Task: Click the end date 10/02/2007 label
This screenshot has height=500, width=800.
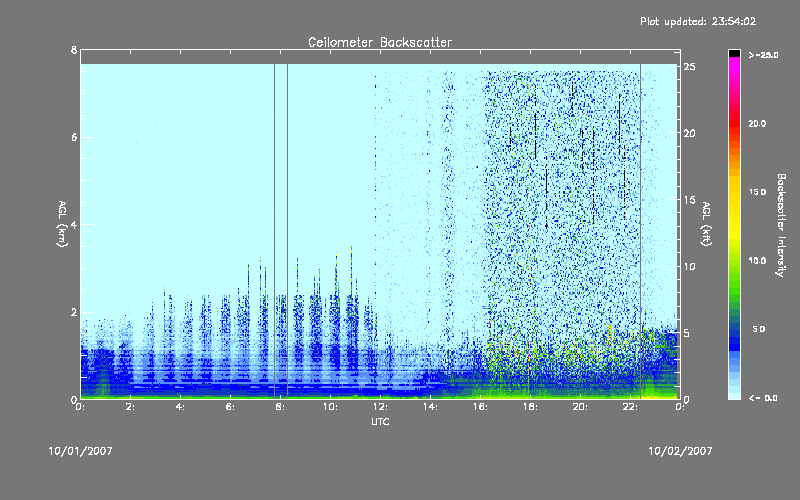Action: click(680, 451)
